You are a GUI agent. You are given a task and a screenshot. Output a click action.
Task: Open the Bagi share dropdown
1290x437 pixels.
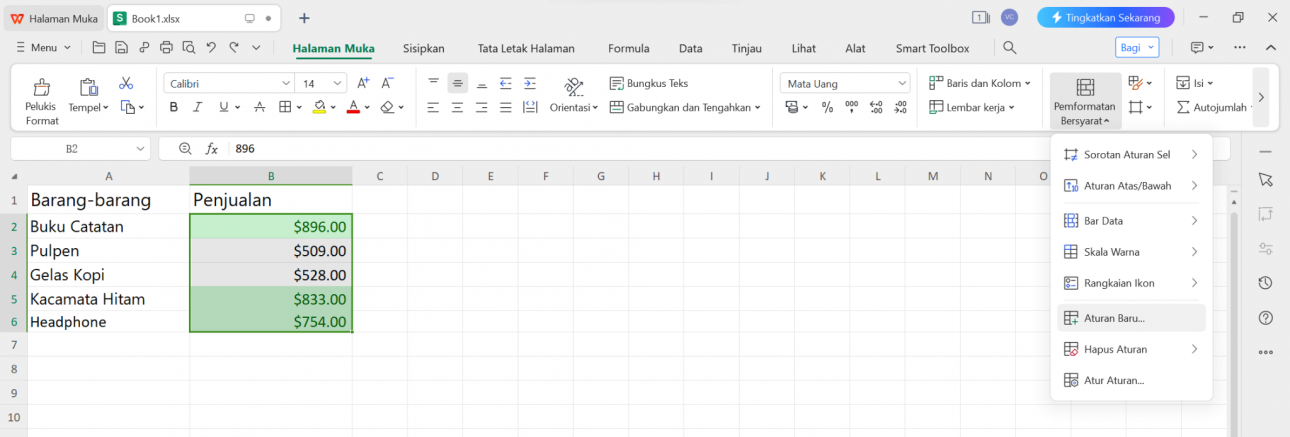tap(1137, 47)
